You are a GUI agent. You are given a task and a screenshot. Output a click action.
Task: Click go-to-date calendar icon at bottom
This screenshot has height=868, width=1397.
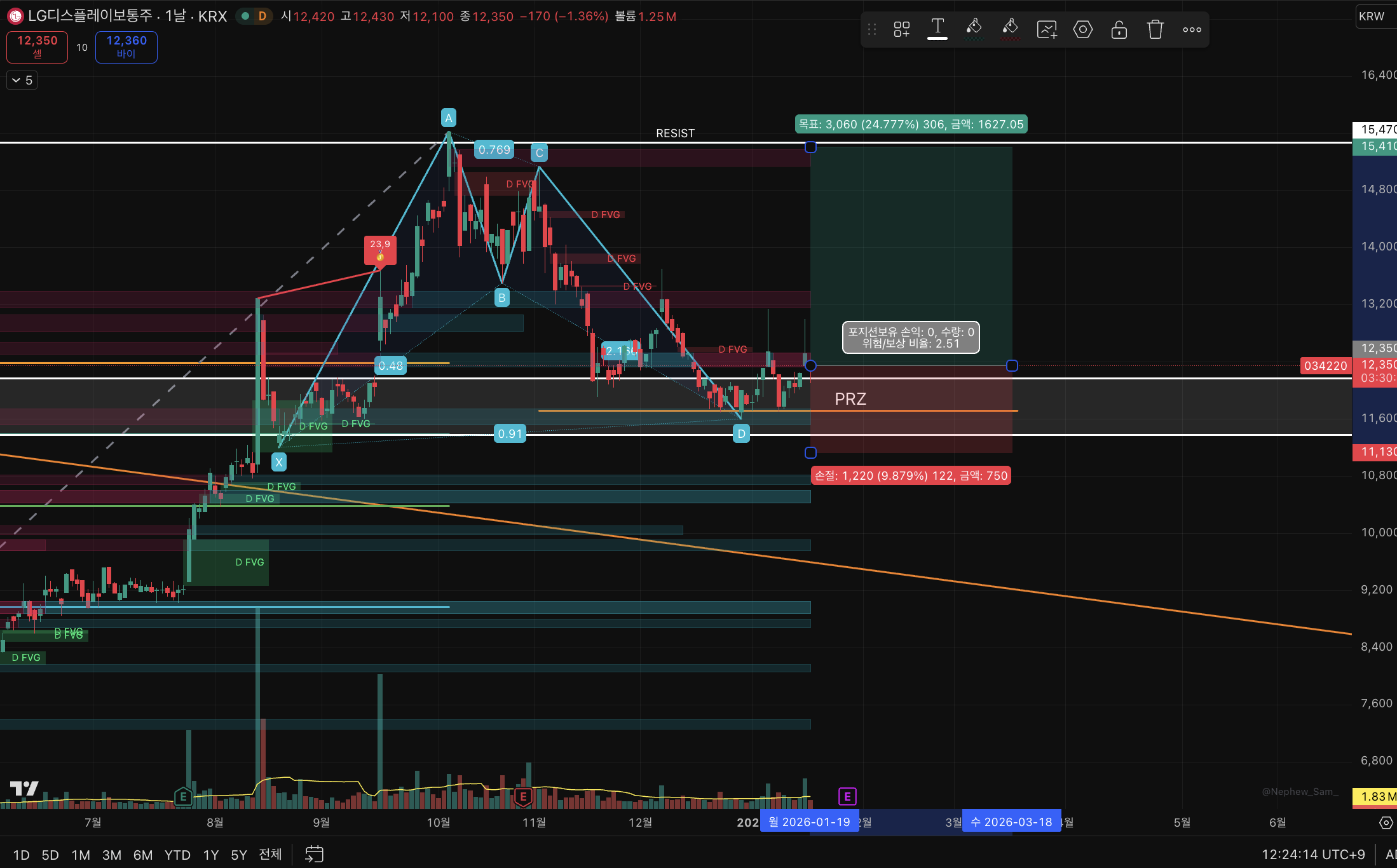(314, 854)
